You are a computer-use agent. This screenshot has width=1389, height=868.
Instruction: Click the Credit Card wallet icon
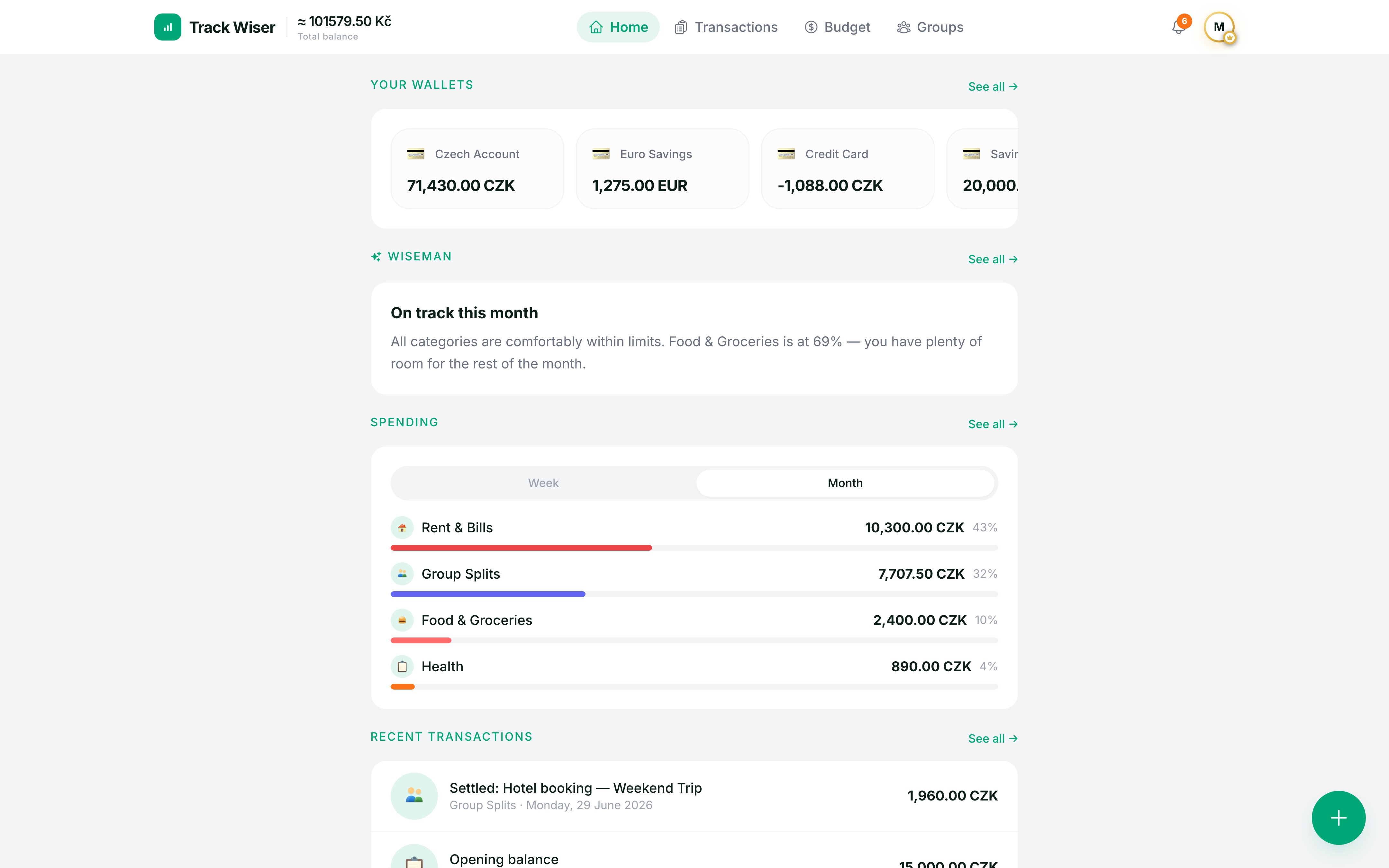(x=786, y=154)
